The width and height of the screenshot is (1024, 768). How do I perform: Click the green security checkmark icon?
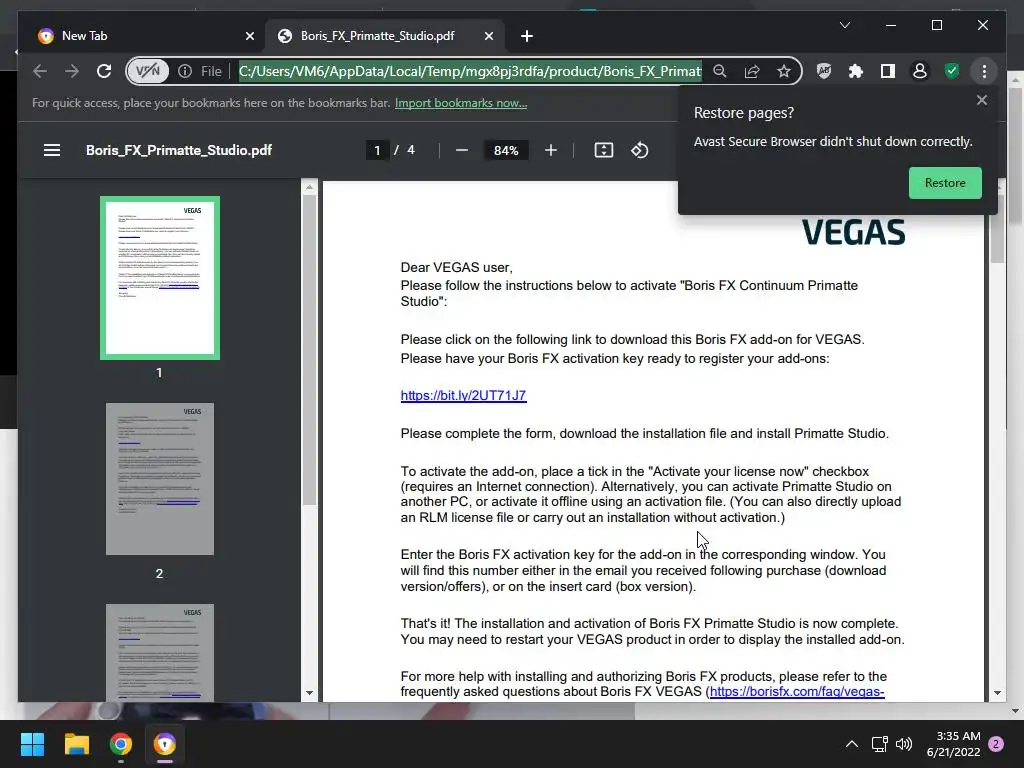click(x=952, y=71)
